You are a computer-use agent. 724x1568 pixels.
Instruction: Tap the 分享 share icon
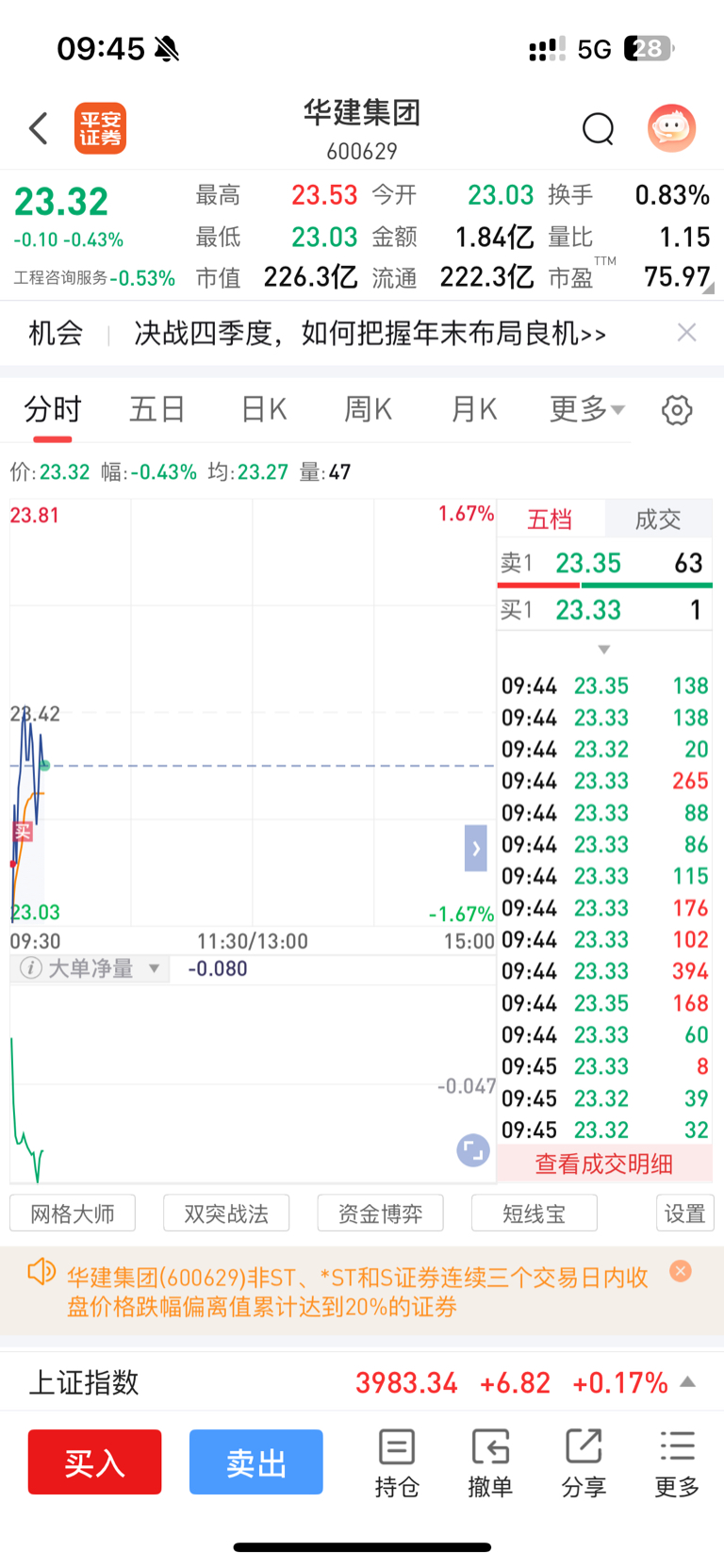[584, 1462]
